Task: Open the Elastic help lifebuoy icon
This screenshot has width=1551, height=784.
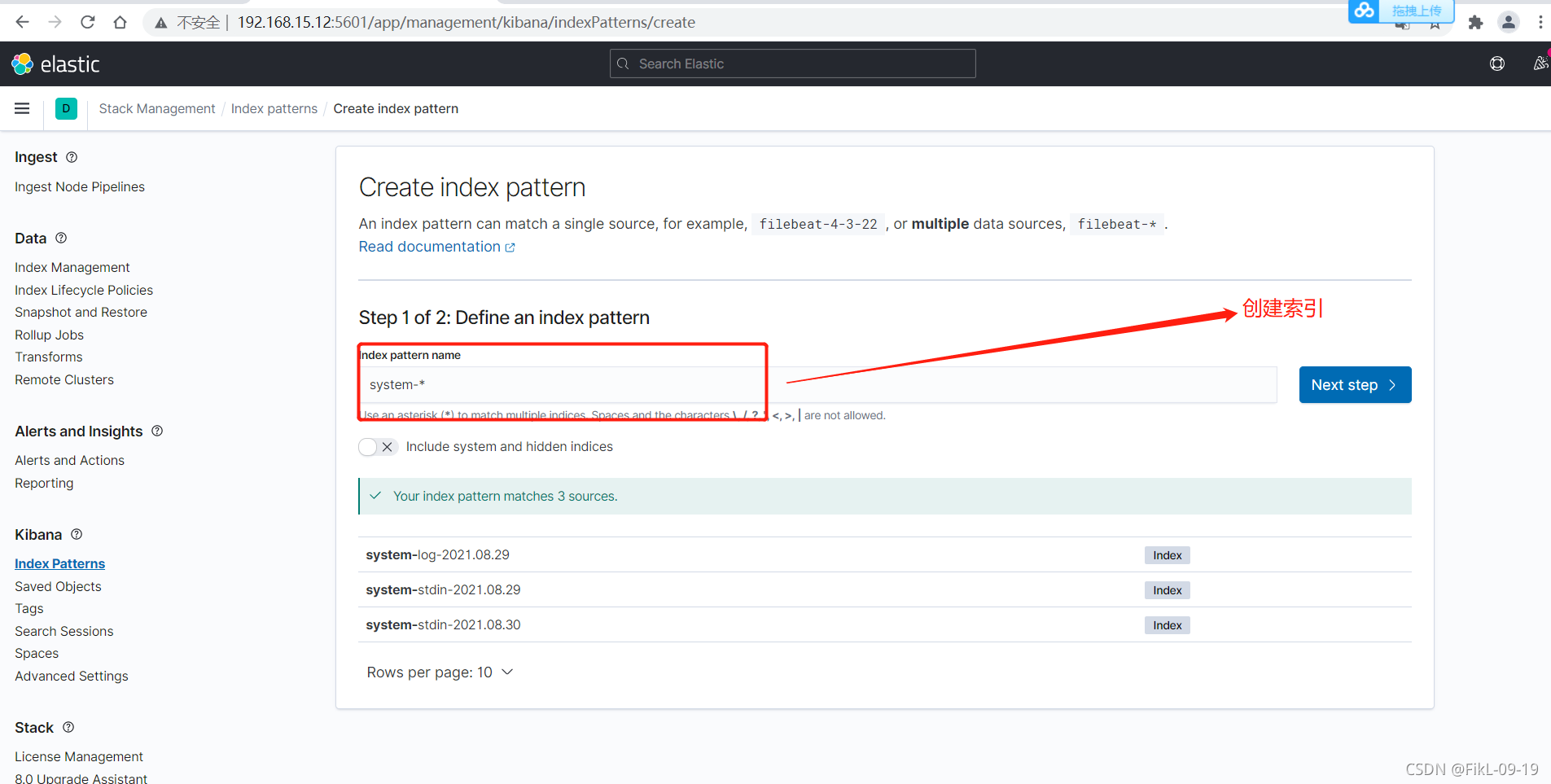Action: tap(1497, 64)
